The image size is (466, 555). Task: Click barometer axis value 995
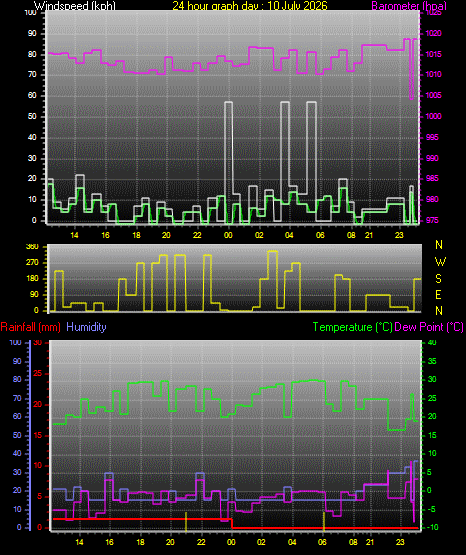click(432, 137)
